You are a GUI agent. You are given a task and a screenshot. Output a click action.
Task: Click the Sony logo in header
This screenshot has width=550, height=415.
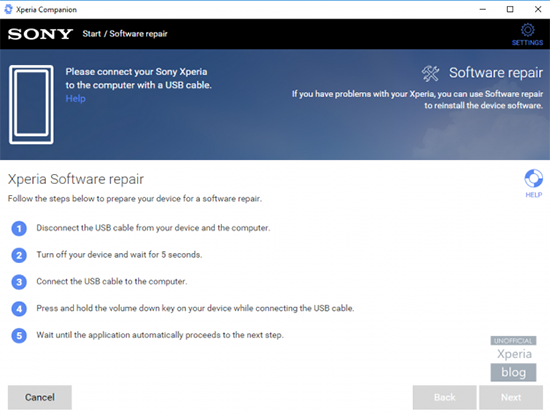coord(40,34)
